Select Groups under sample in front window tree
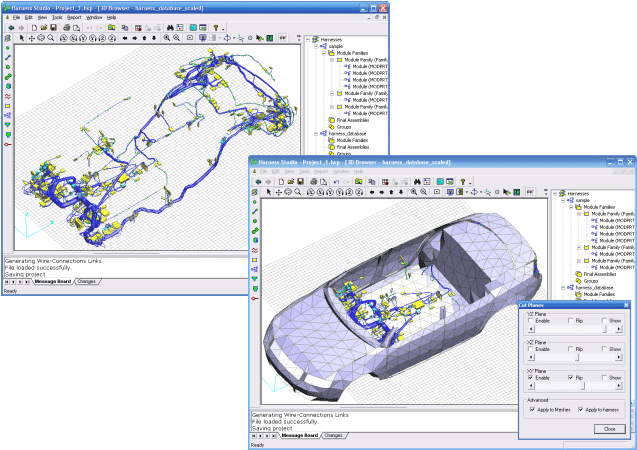The image size is (637, 450). tap(591, 281)
